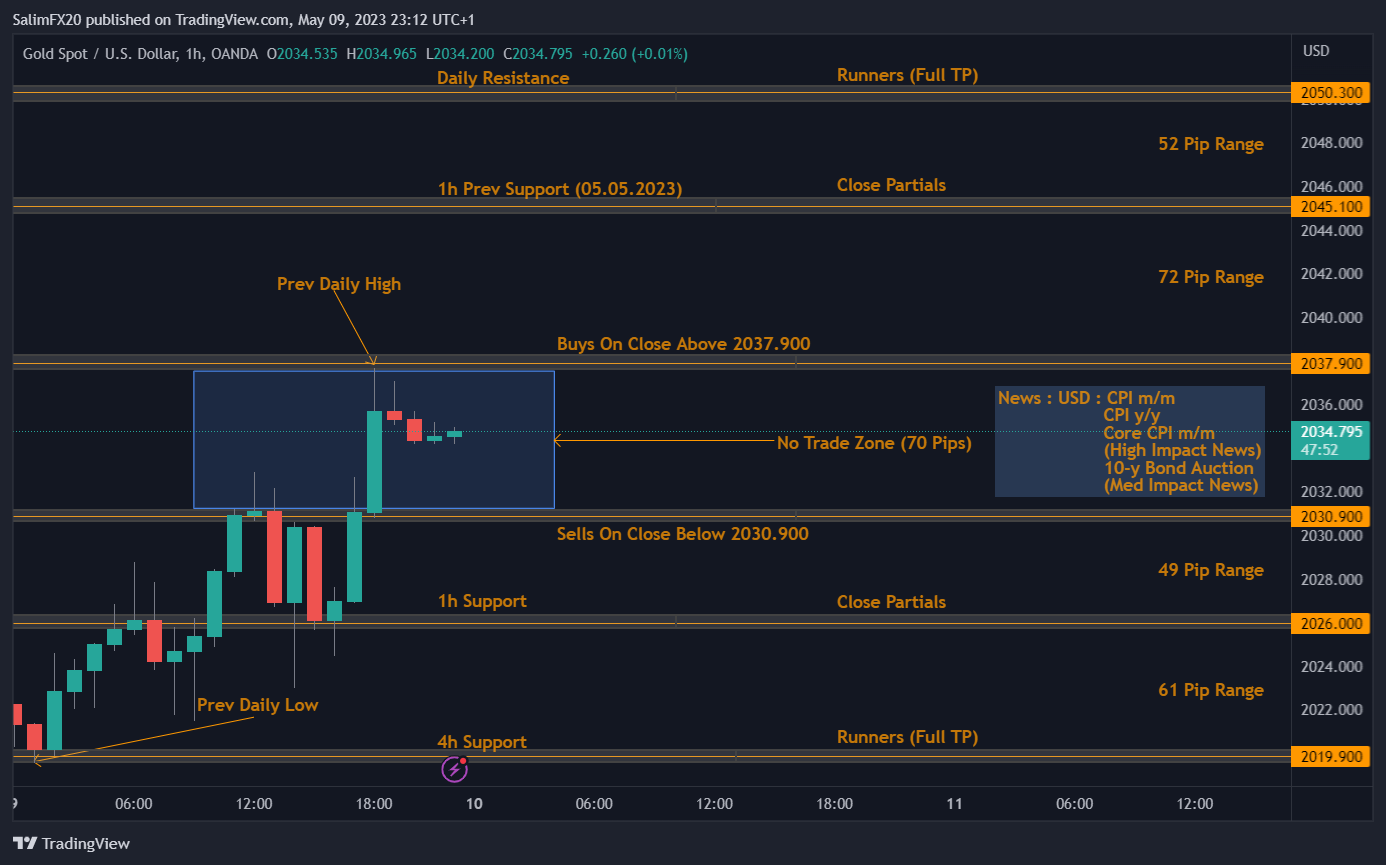Click the teal current price label 2034.795
The width and height of the screenshot is (1386, 865).
(x=1330, y=434)
